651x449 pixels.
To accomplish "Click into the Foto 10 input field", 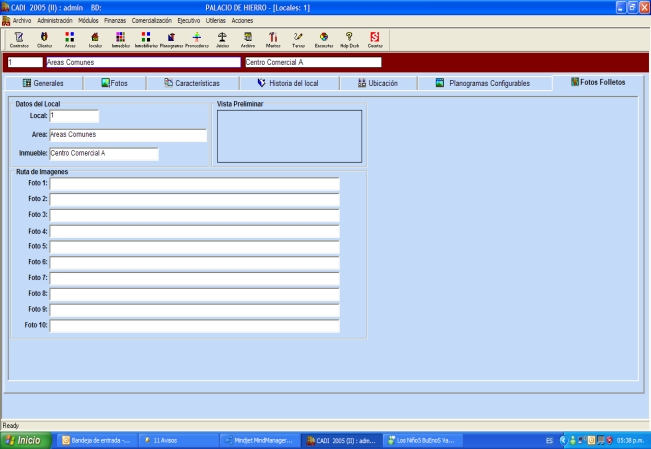I will point(195,325).
